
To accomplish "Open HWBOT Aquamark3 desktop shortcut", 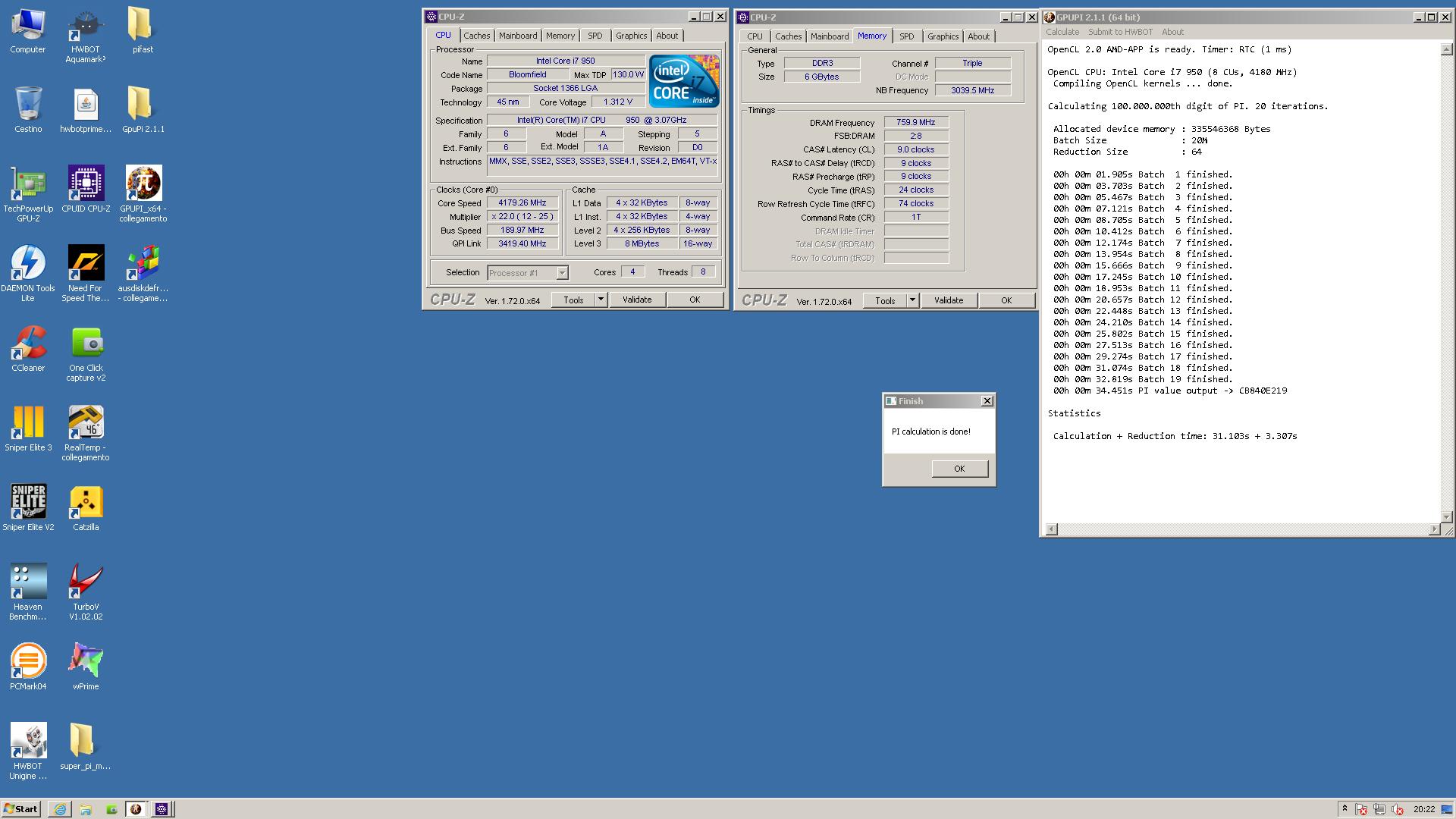I will coord(86,35).
